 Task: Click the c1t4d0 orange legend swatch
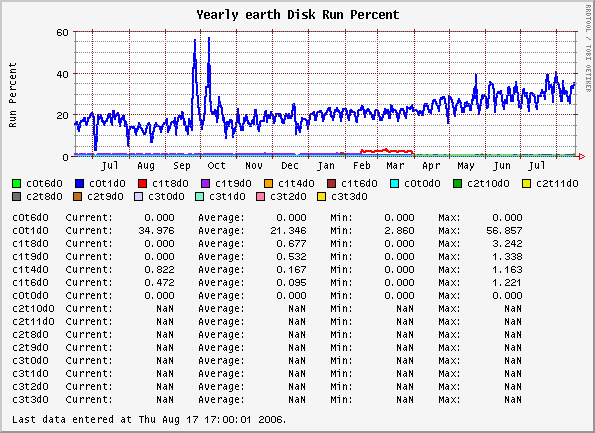point(268,184)
